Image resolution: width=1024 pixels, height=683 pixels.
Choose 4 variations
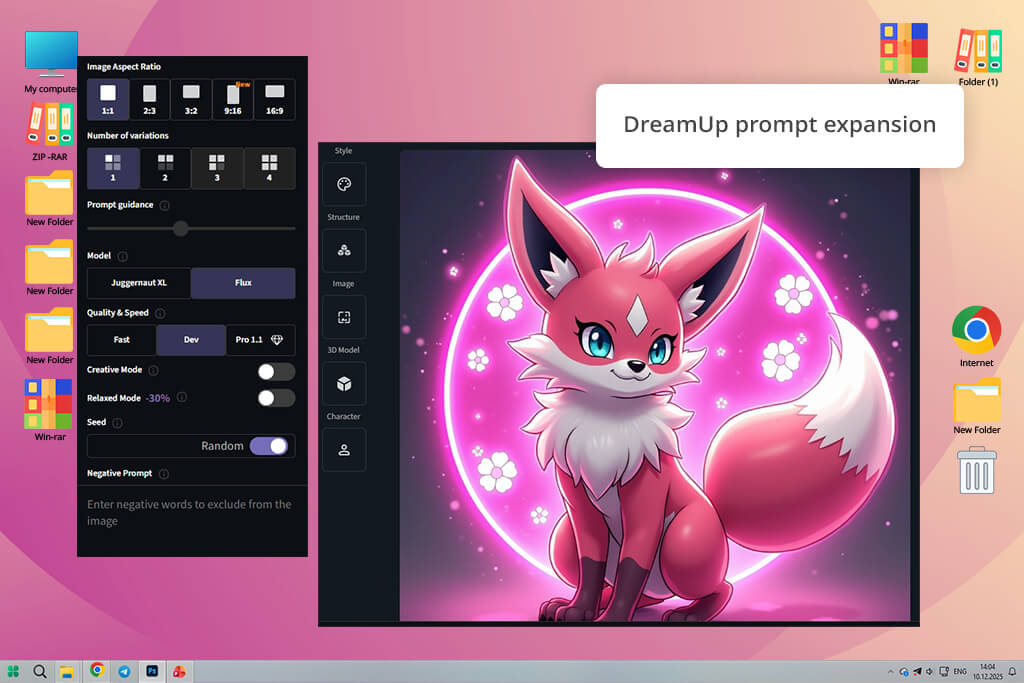coord(269,168)
